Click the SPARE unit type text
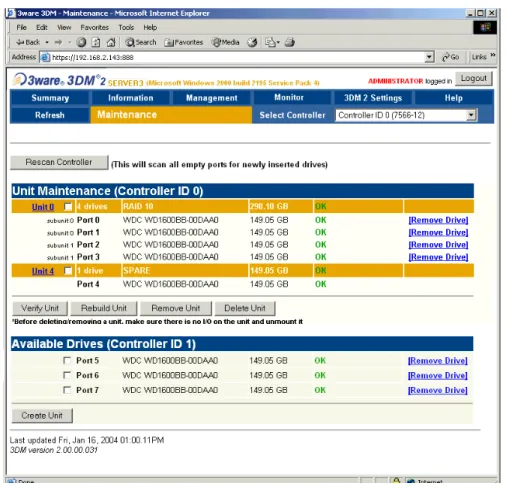Image resolution: width=506 pixels, height=489 pixels. (136, 271)
